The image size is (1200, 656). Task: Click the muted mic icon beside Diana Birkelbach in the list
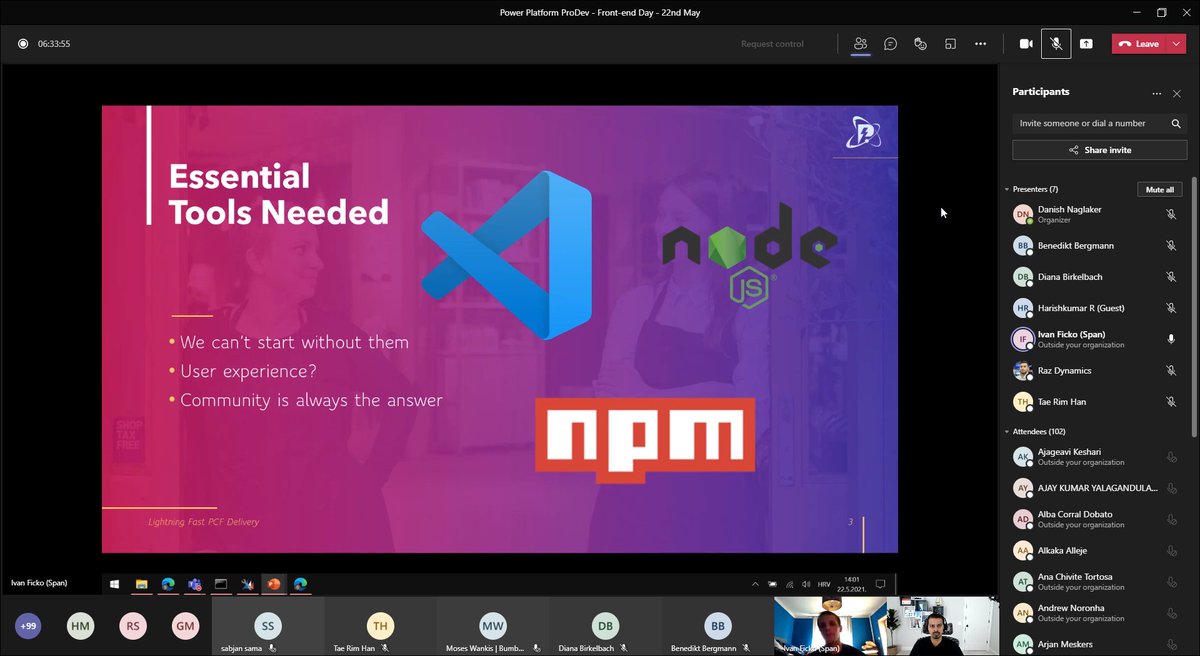pos(1171,276)
